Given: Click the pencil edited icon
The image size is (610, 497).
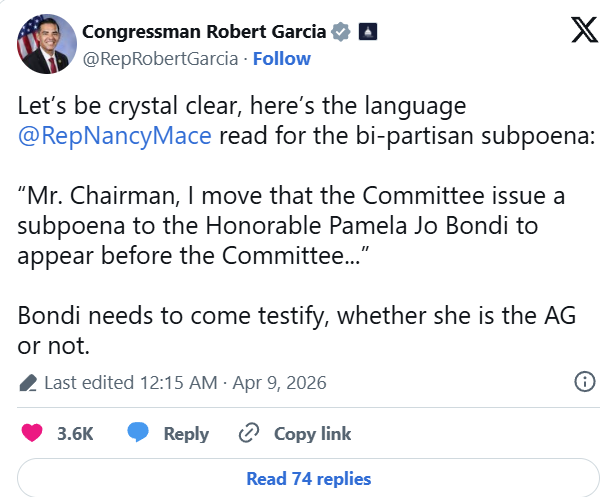Looking at the screenshot, I should click(x=28, y=382).
